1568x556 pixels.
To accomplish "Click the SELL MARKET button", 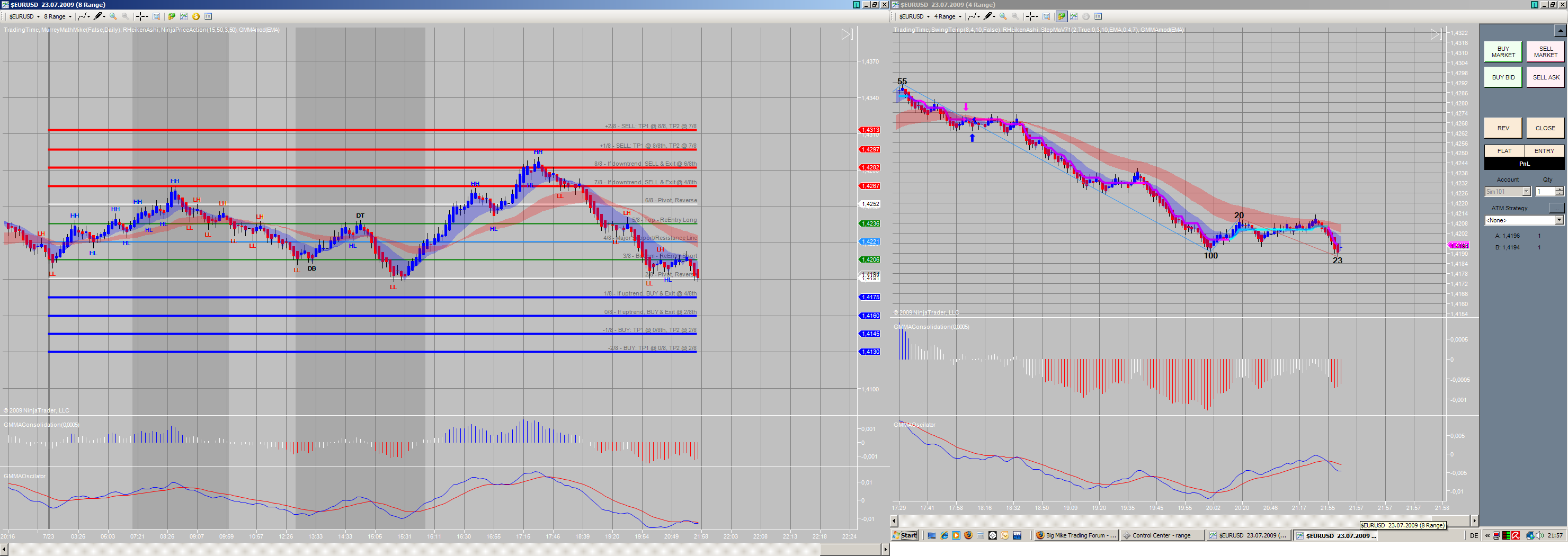I will click(1545, 52).
